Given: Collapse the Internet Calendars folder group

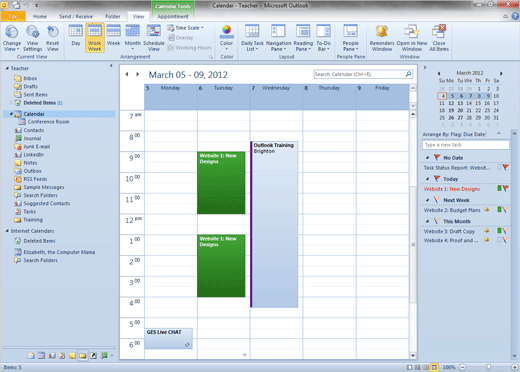Looking at the screenshot, I should click(7, 231).
